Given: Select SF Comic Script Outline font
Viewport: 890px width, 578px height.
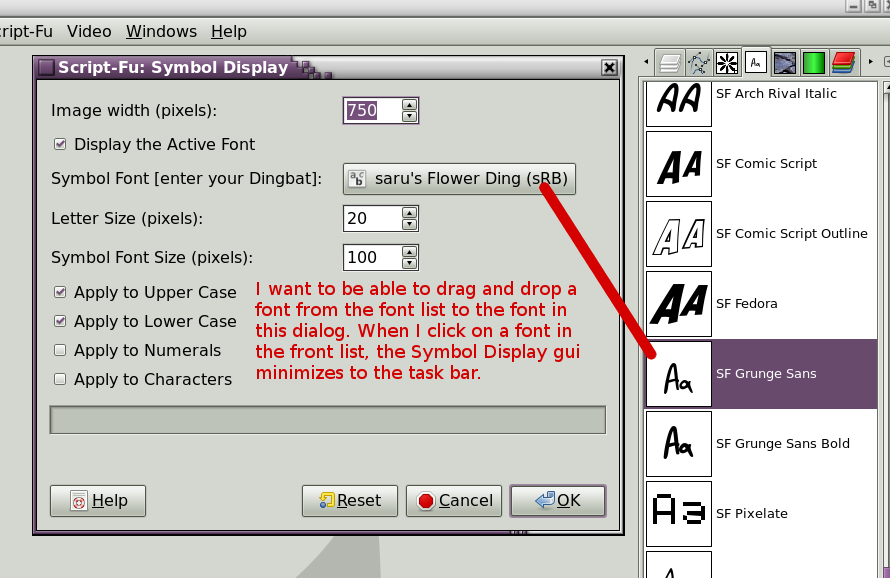Looking at the screenshot, I should click(761, 233).
